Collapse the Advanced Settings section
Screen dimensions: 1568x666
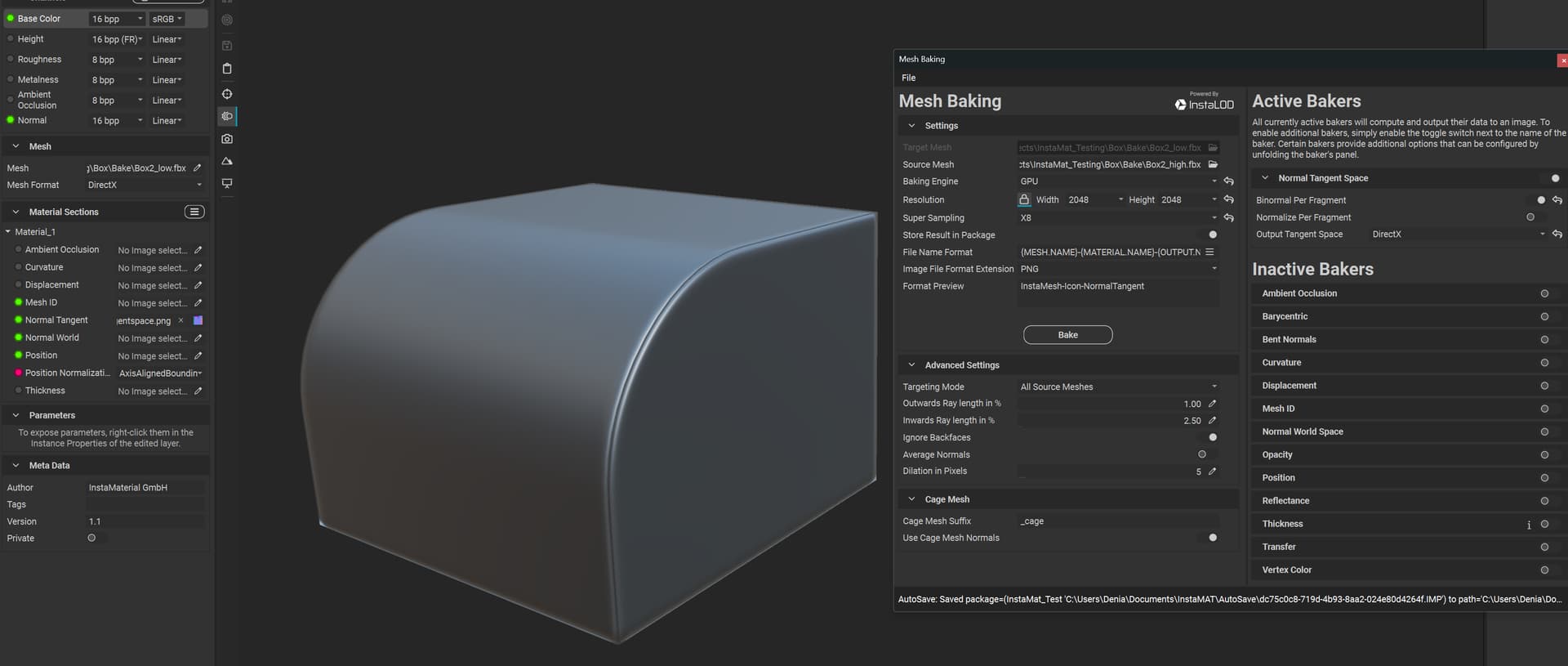911,365
